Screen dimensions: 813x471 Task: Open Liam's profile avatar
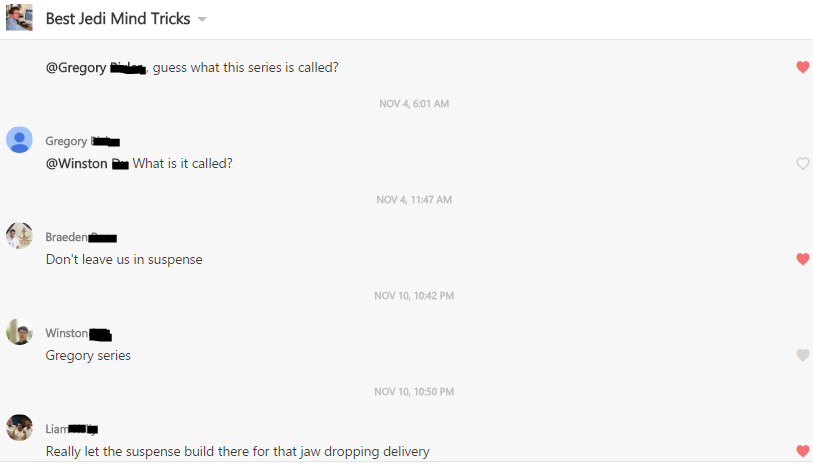[19, 428]
